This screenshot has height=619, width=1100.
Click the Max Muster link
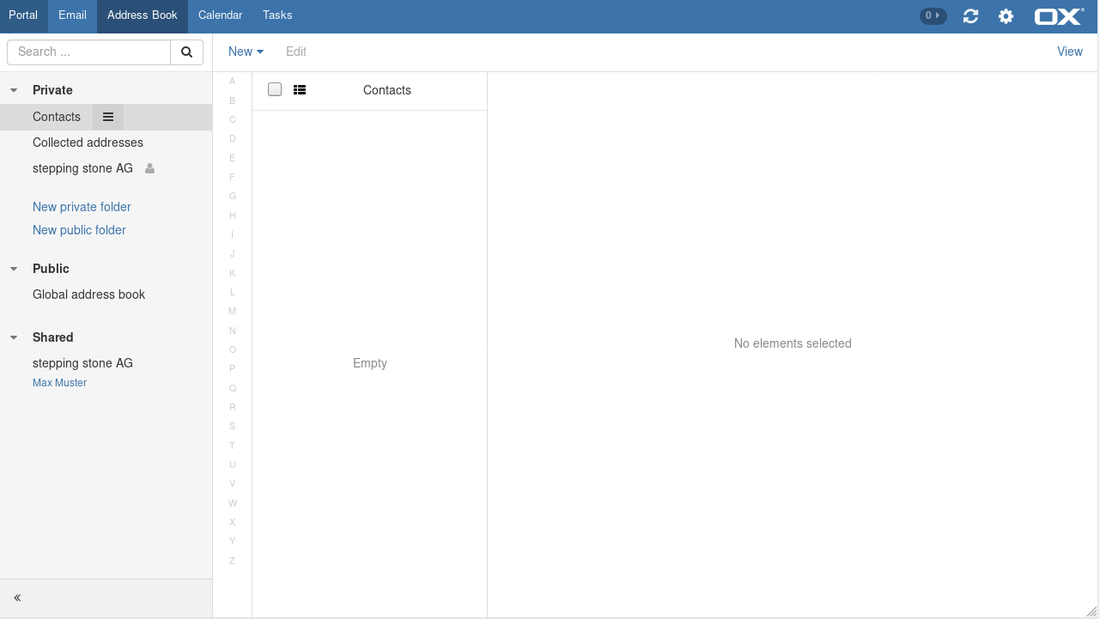[x=60, y=383]
